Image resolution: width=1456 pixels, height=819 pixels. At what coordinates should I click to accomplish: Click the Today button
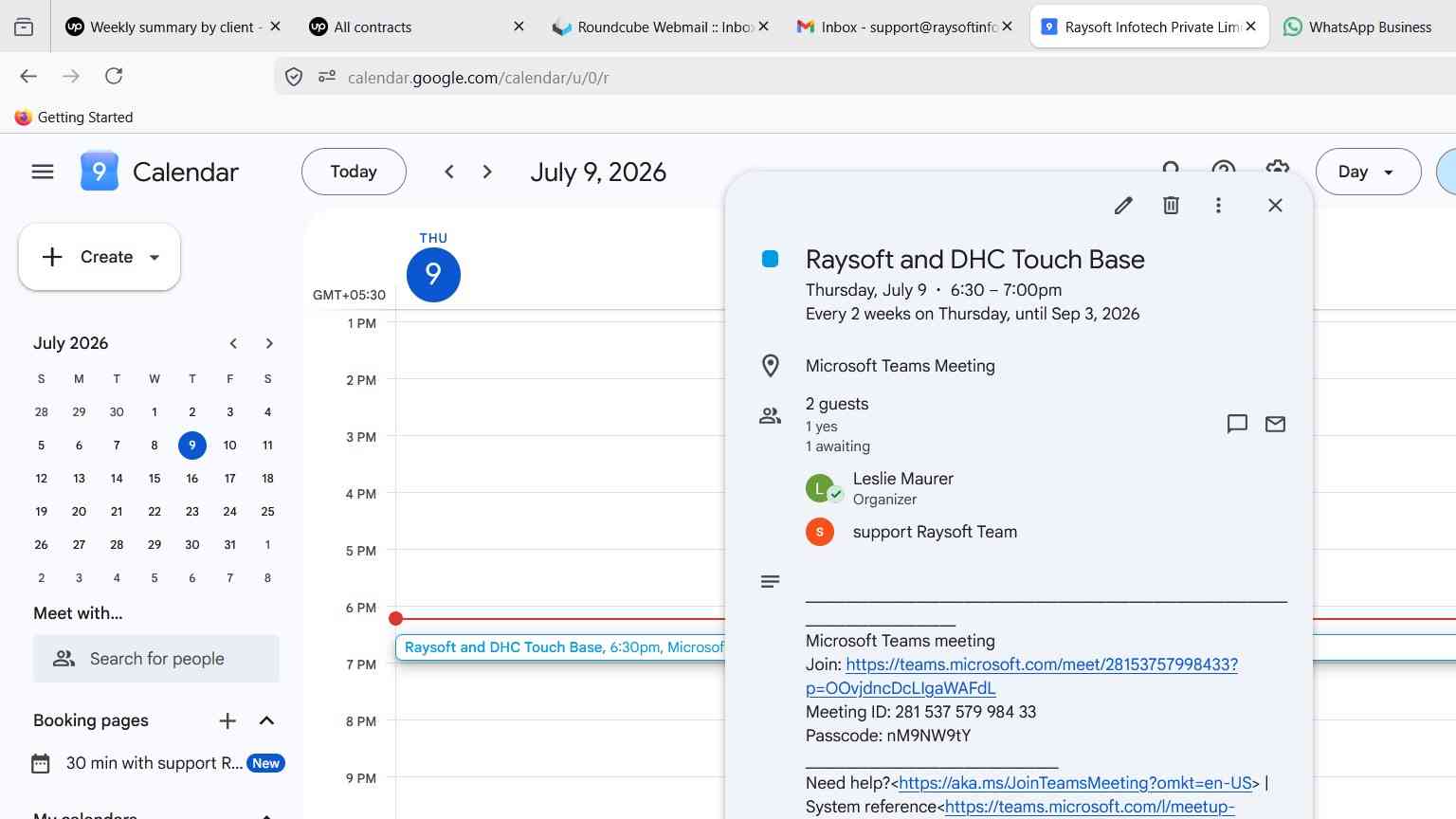coord(354,172)
